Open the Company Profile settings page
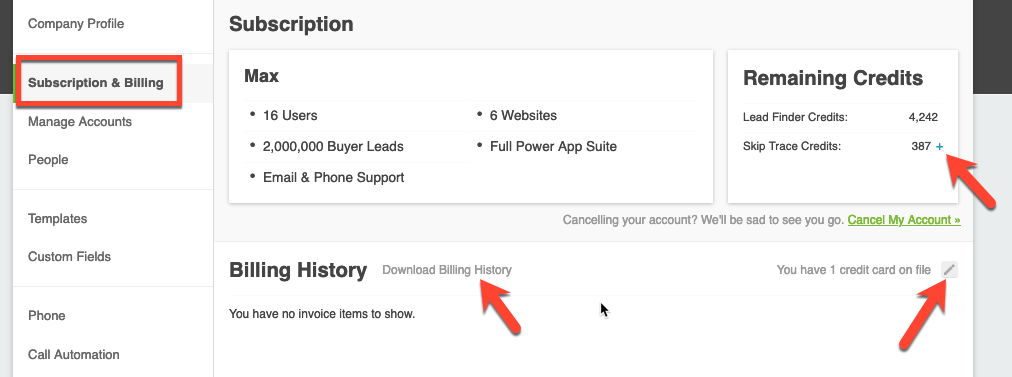1012x377 pixels. click(x=76, y=24)
